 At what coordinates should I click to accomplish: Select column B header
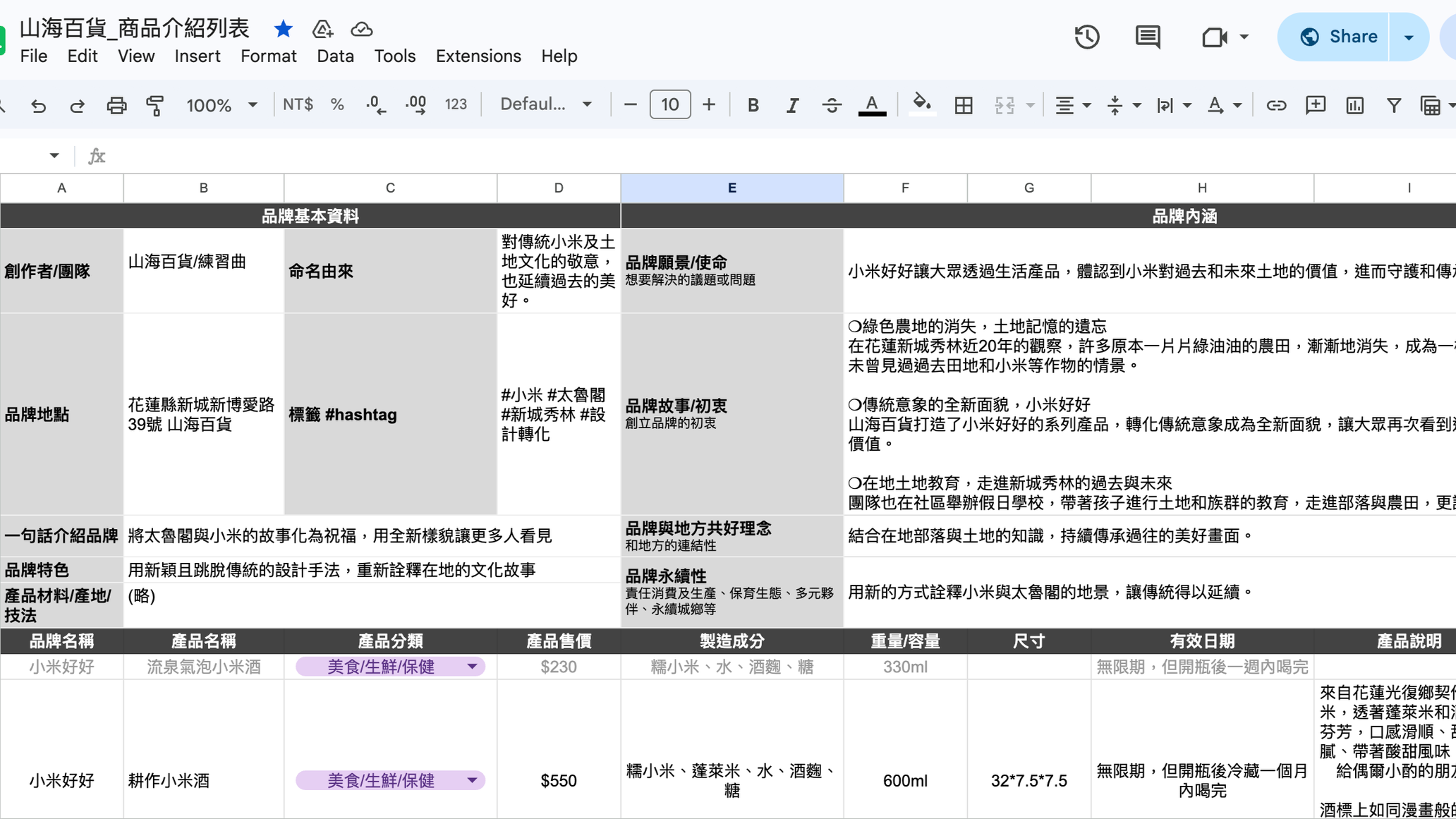(x=203, y=188)
